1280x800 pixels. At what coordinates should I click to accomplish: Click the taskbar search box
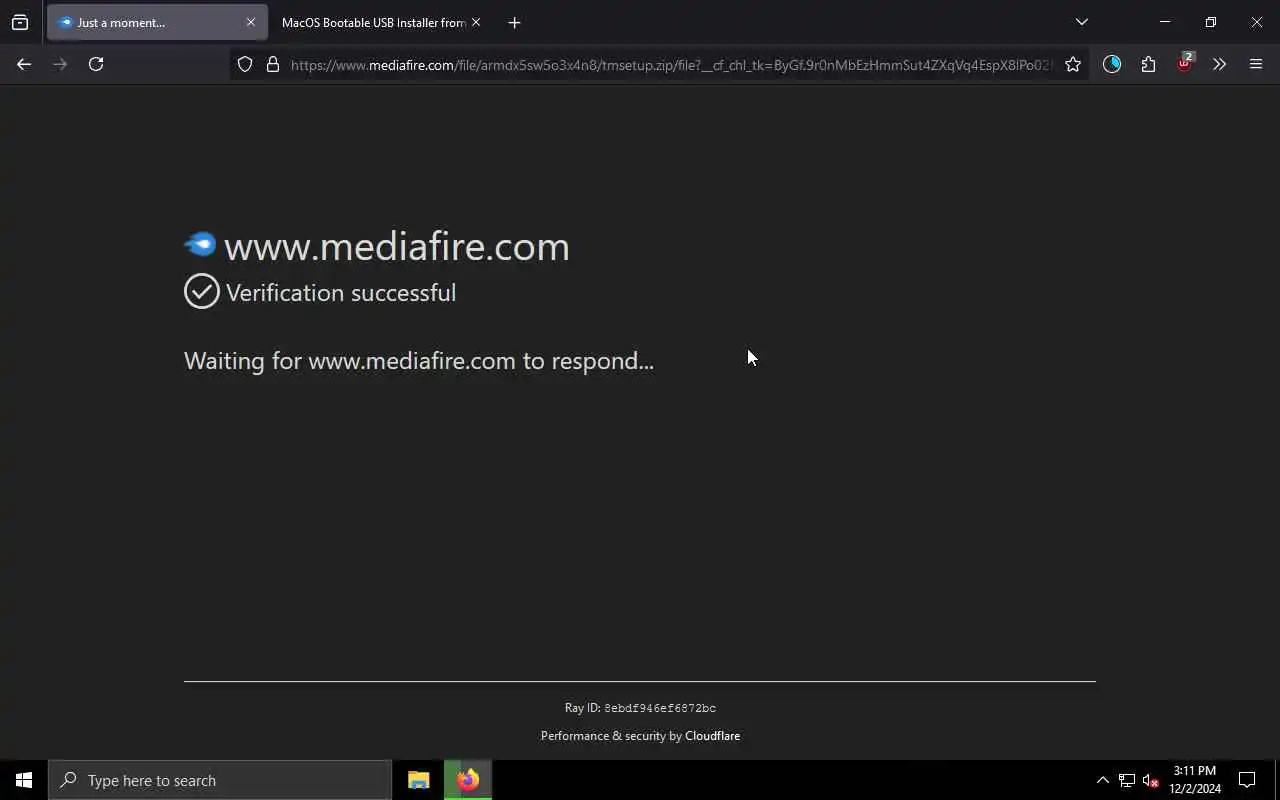(x=220, y=780)
